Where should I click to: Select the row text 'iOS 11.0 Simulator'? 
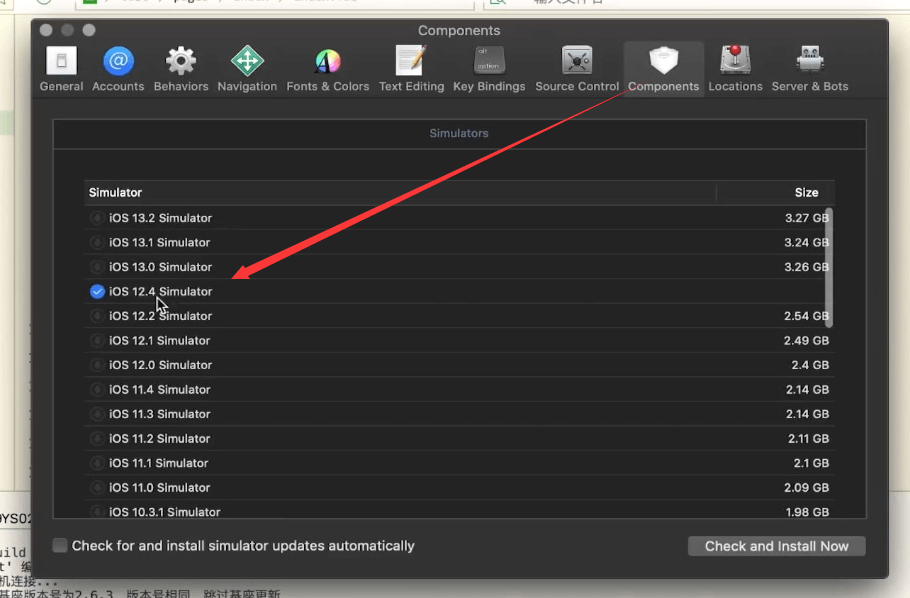tap(160, 488)
